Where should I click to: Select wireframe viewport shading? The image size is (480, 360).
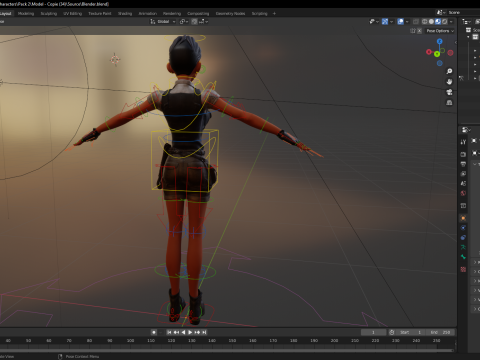425,22
